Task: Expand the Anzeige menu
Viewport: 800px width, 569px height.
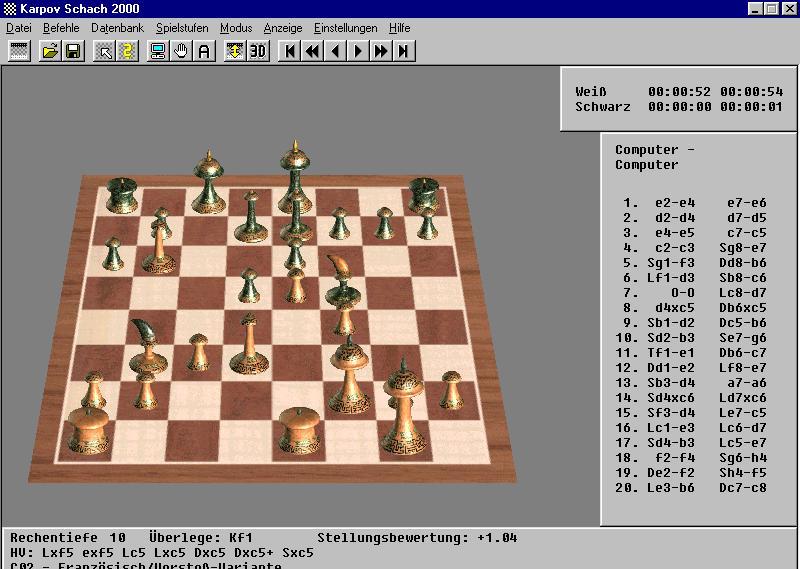Action: pos(283,28)
